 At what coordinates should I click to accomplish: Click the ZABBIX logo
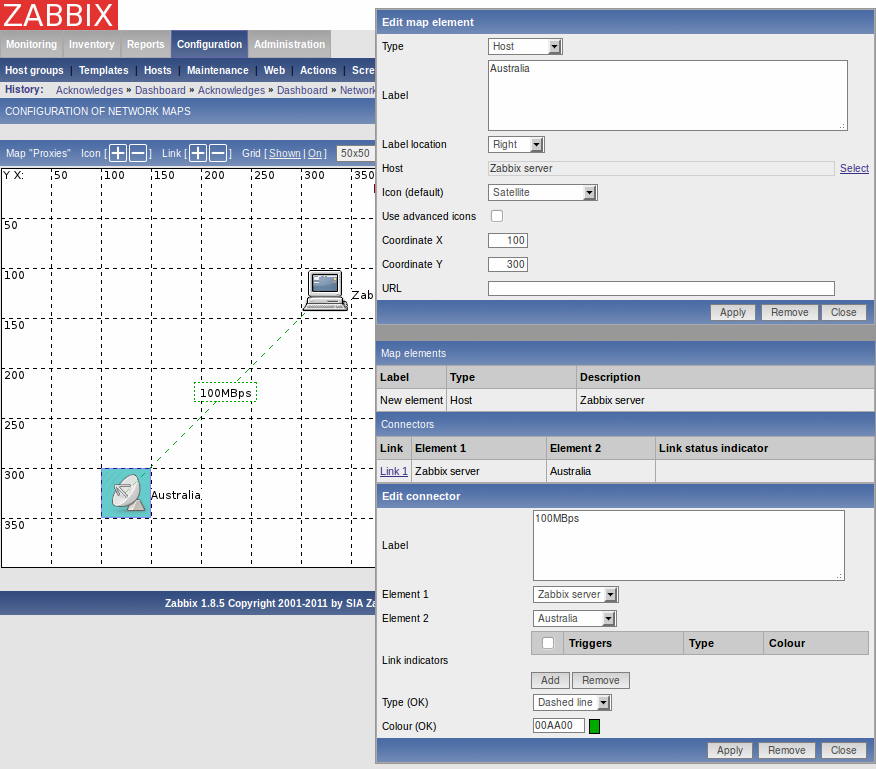[59, 15]
